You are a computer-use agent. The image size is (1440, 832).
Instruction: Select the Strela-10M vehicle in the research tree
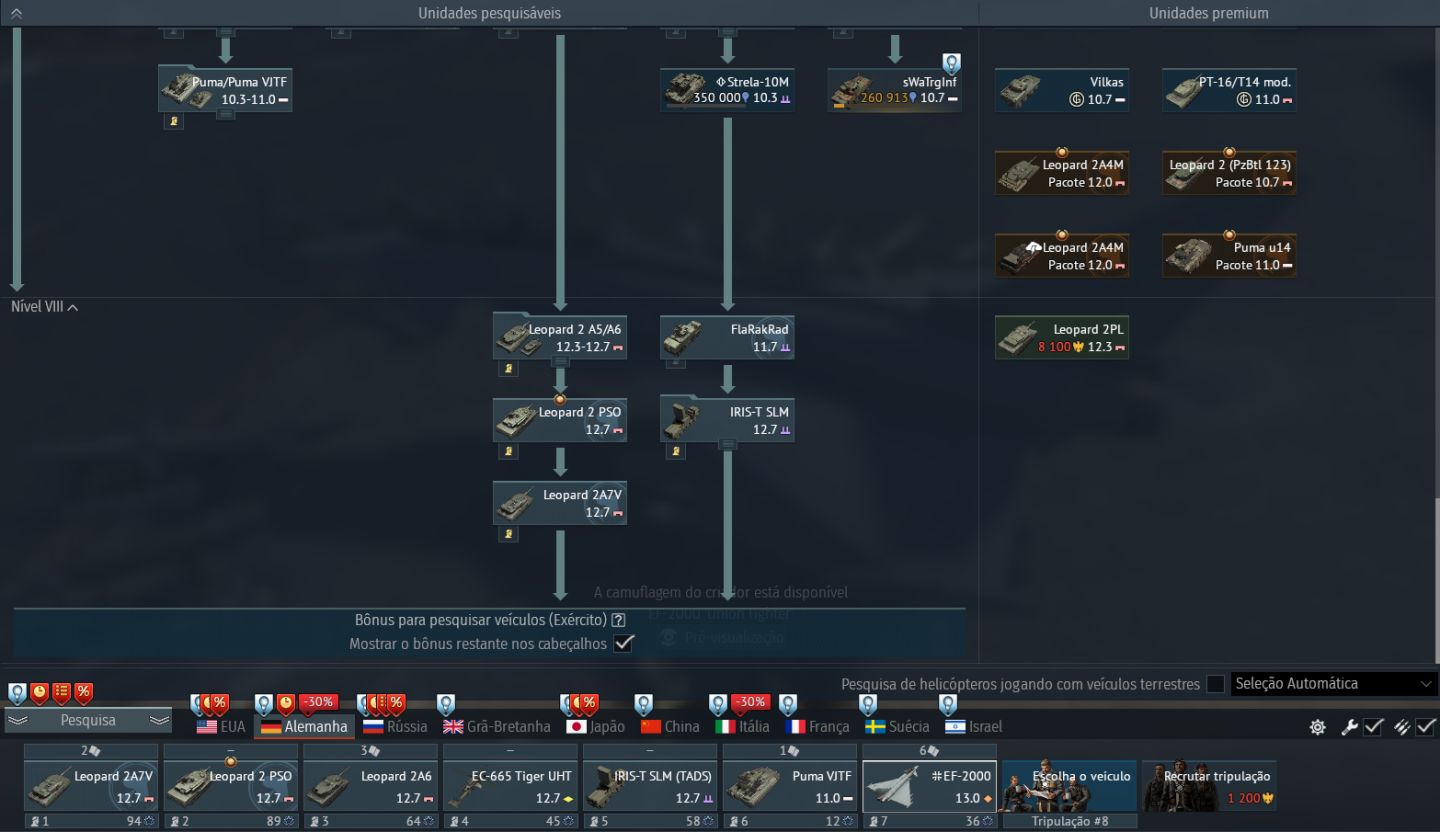point(727,89)
